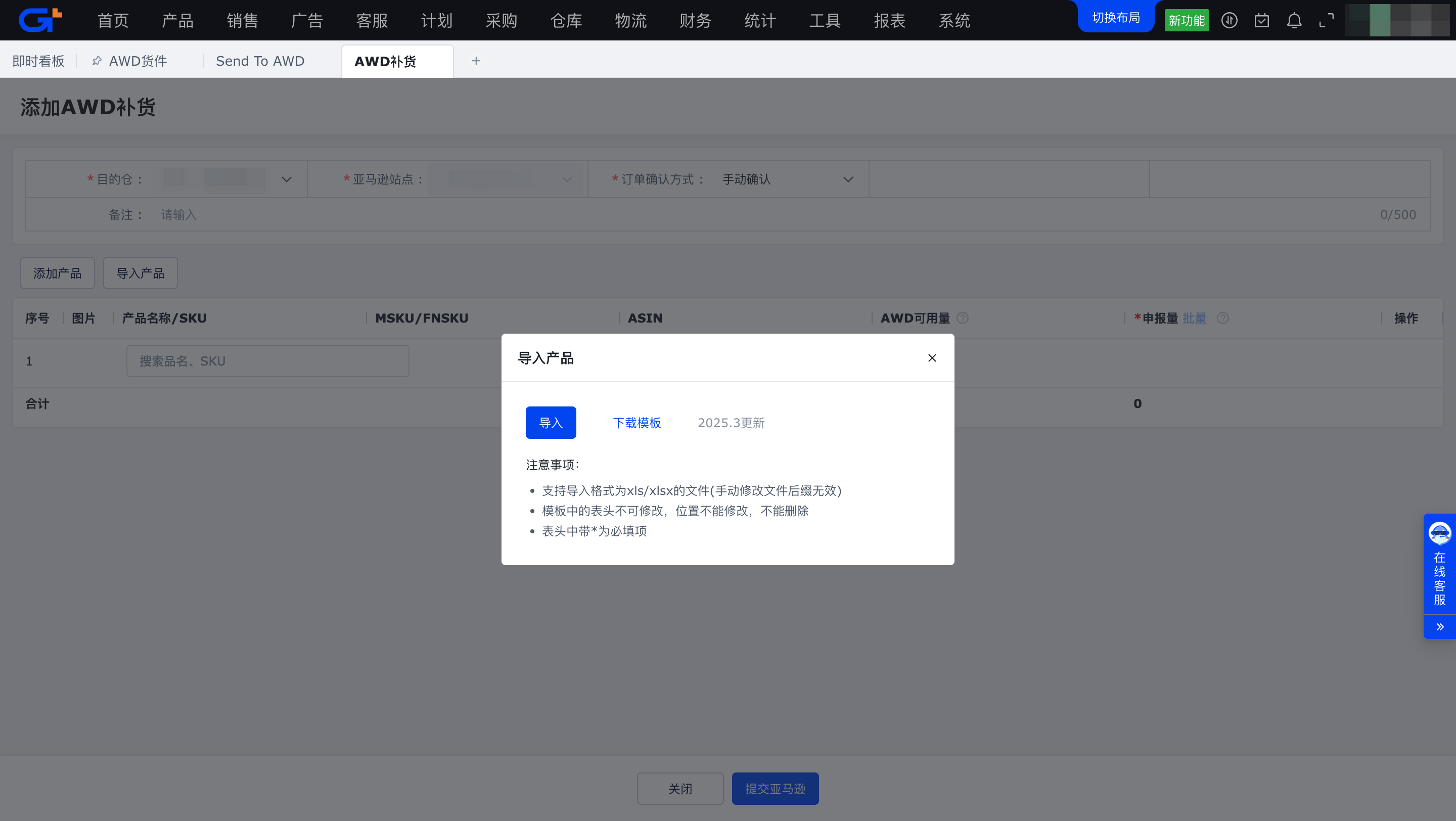Collapse the 在线客服 side panel arrow
Image resolution: width=1456 pixels, height=821 pixels.
tap(1440, 627)
